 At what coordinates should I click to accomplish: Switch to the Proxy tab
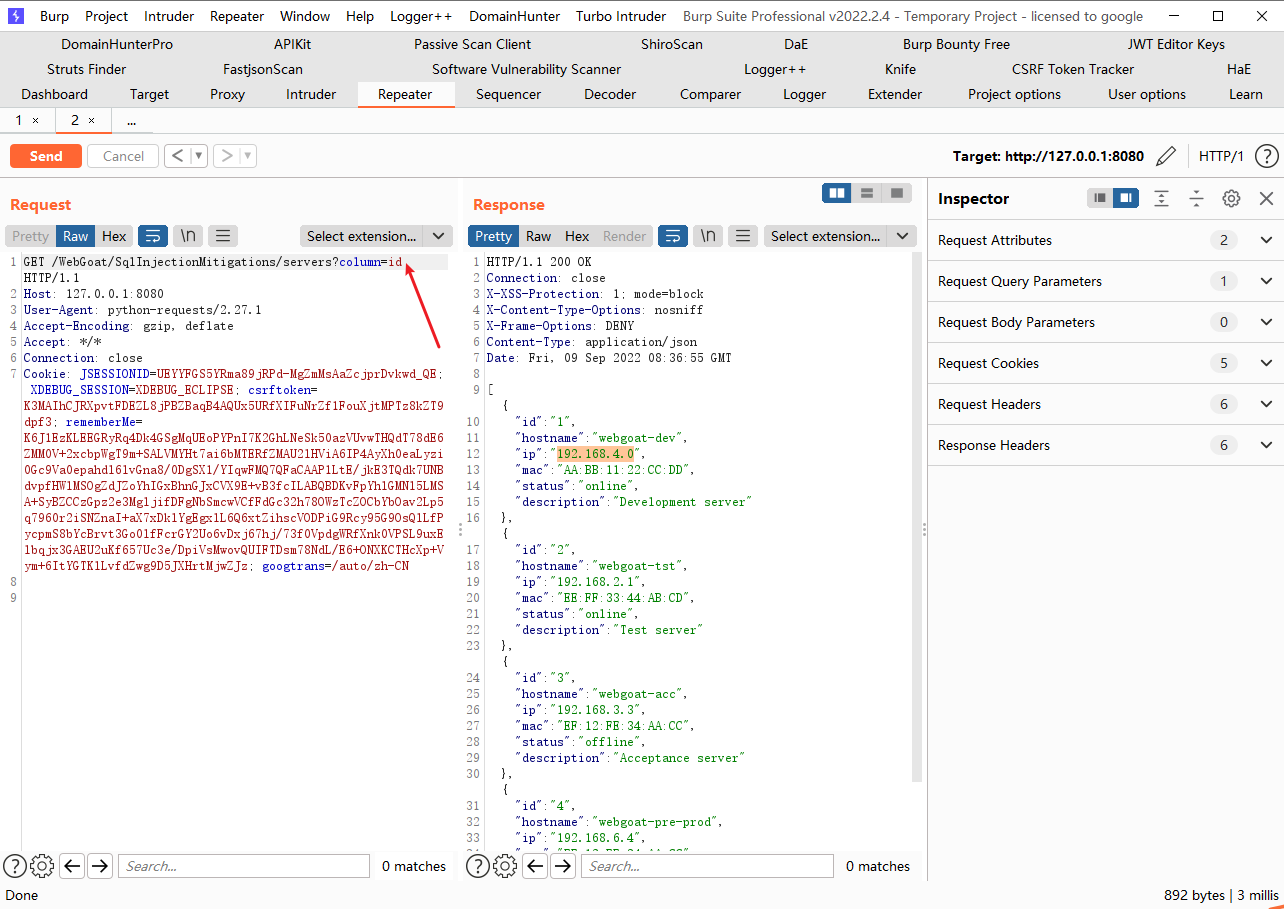point(228,94)
